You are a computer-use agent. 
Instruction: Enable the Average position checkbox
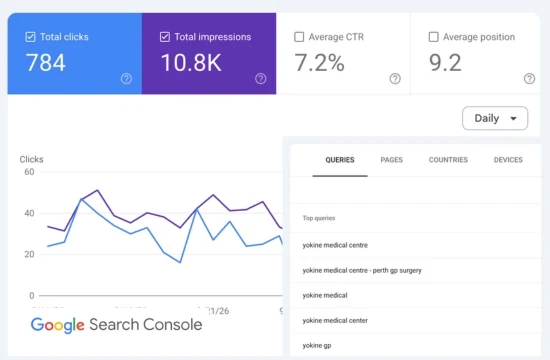[x=434, y=37]
